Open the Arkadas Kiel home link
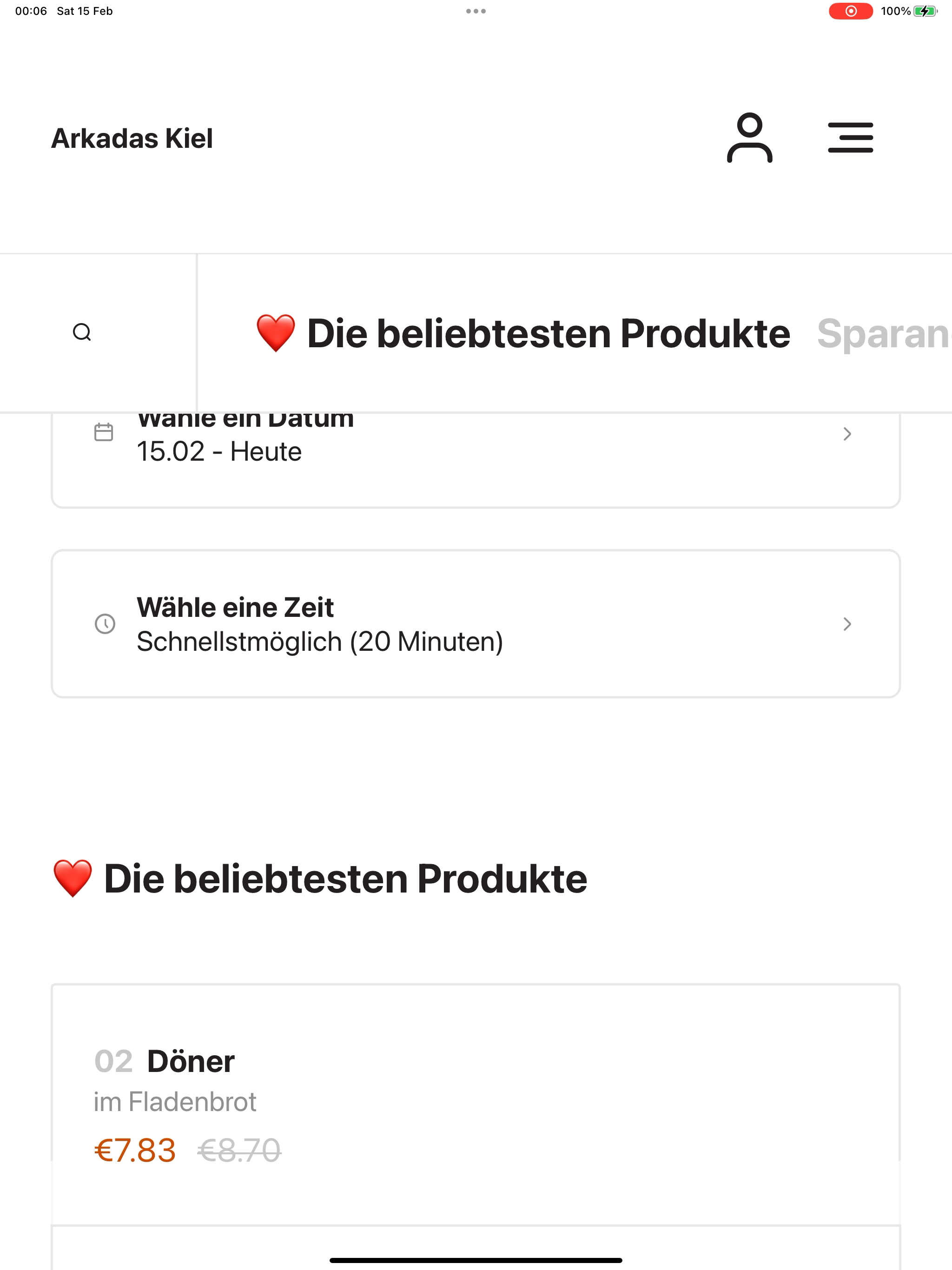 click(x=132, y=139)
